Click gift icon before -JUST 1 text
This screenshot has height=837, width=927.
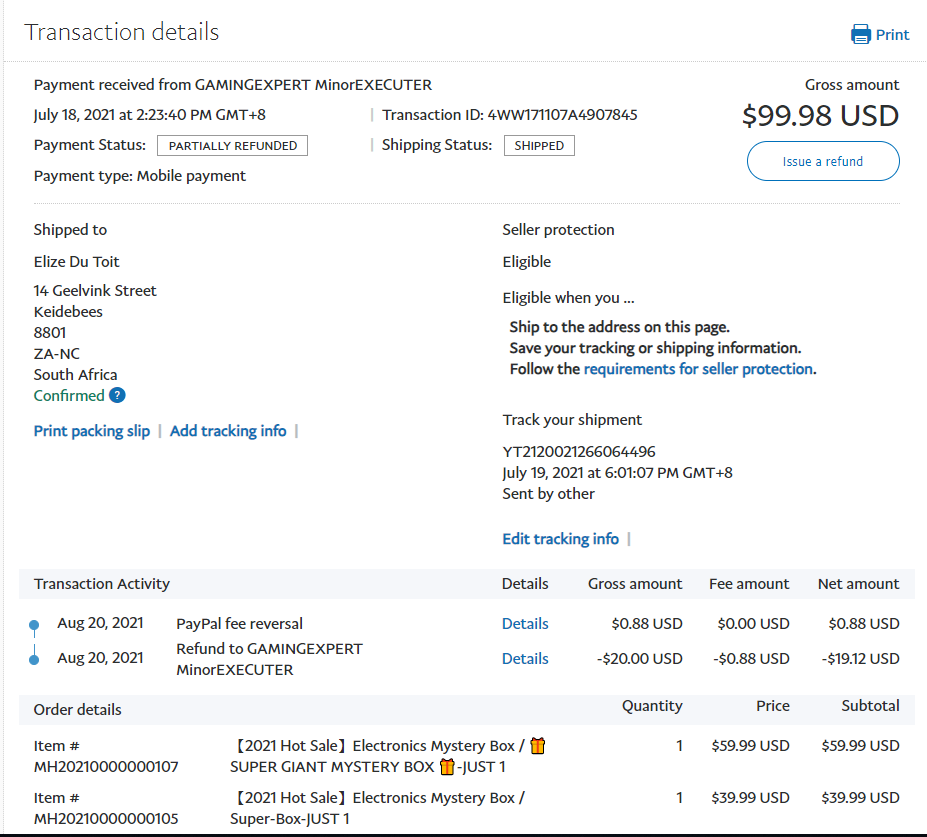point(447,767)
